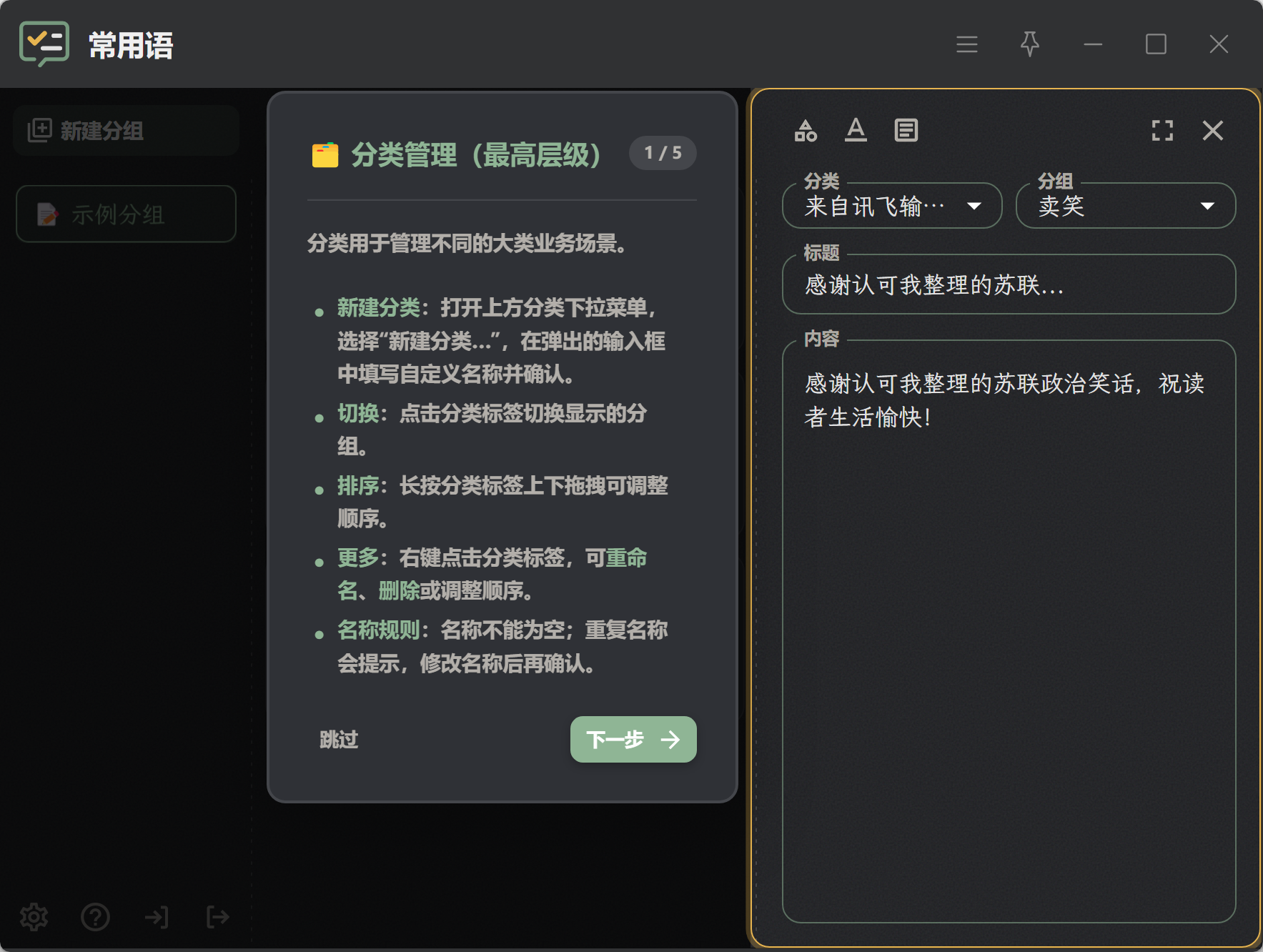
Task: Open the hamburger menu in title bar
Action: [x=966, y=44]
